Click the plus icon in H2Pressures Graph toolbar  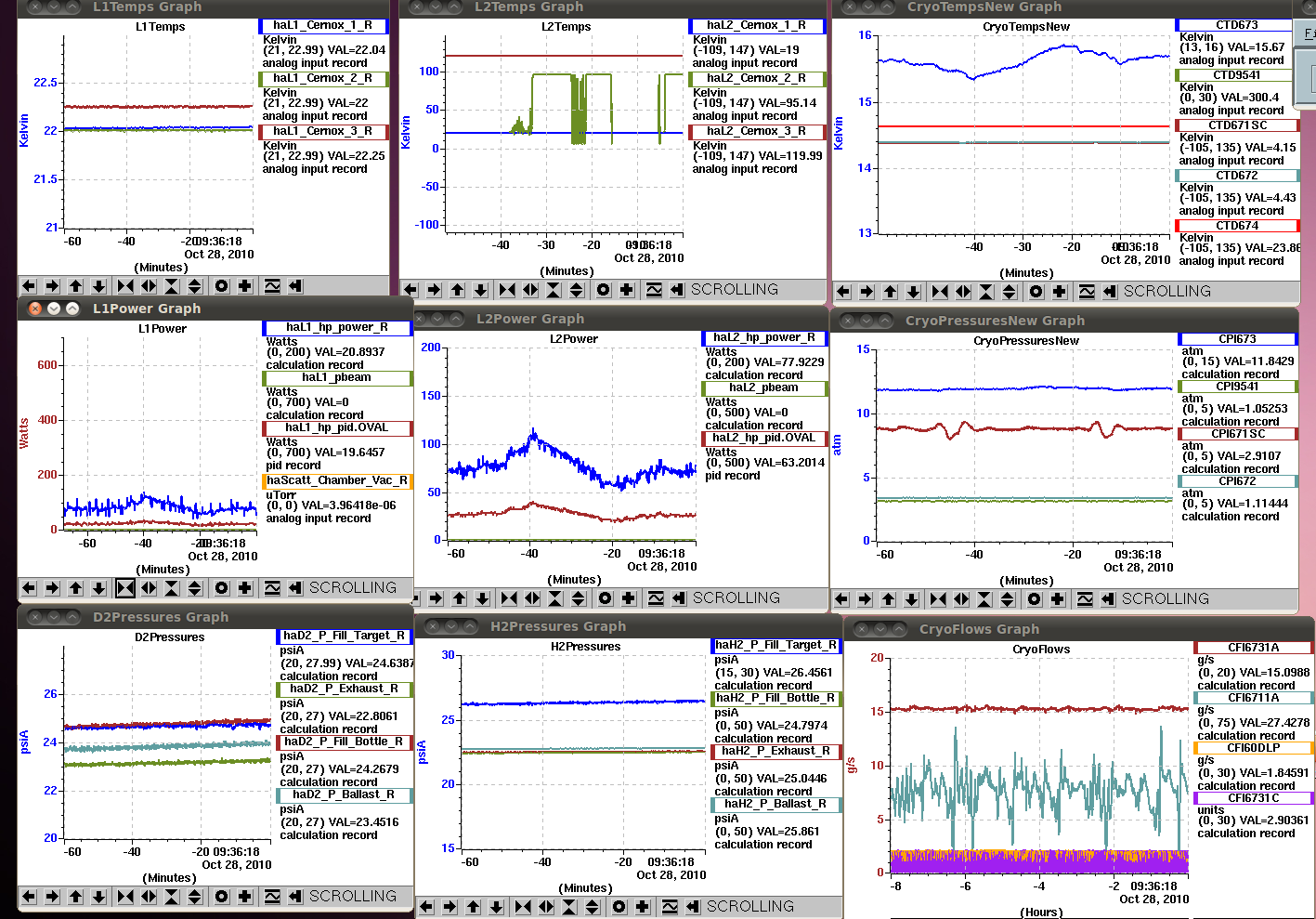click(643, 907)
